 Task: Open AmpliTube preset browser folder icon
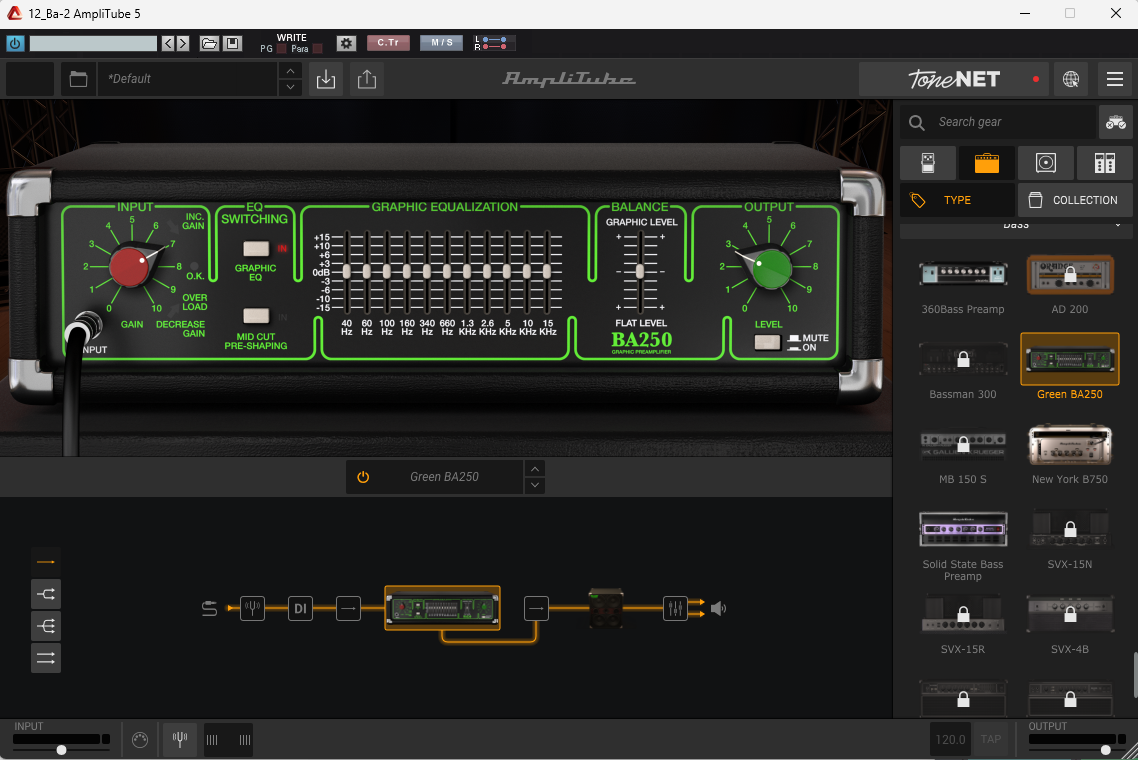78,78
